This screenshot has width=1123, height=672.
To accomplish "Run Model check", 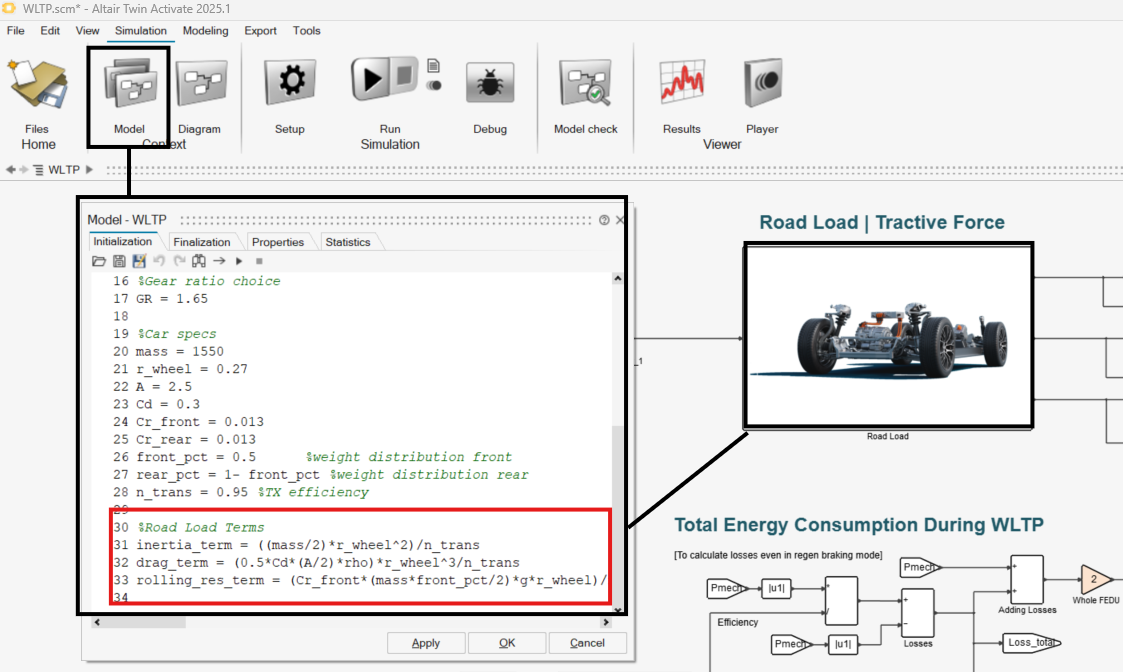I will tap(585, 84).
